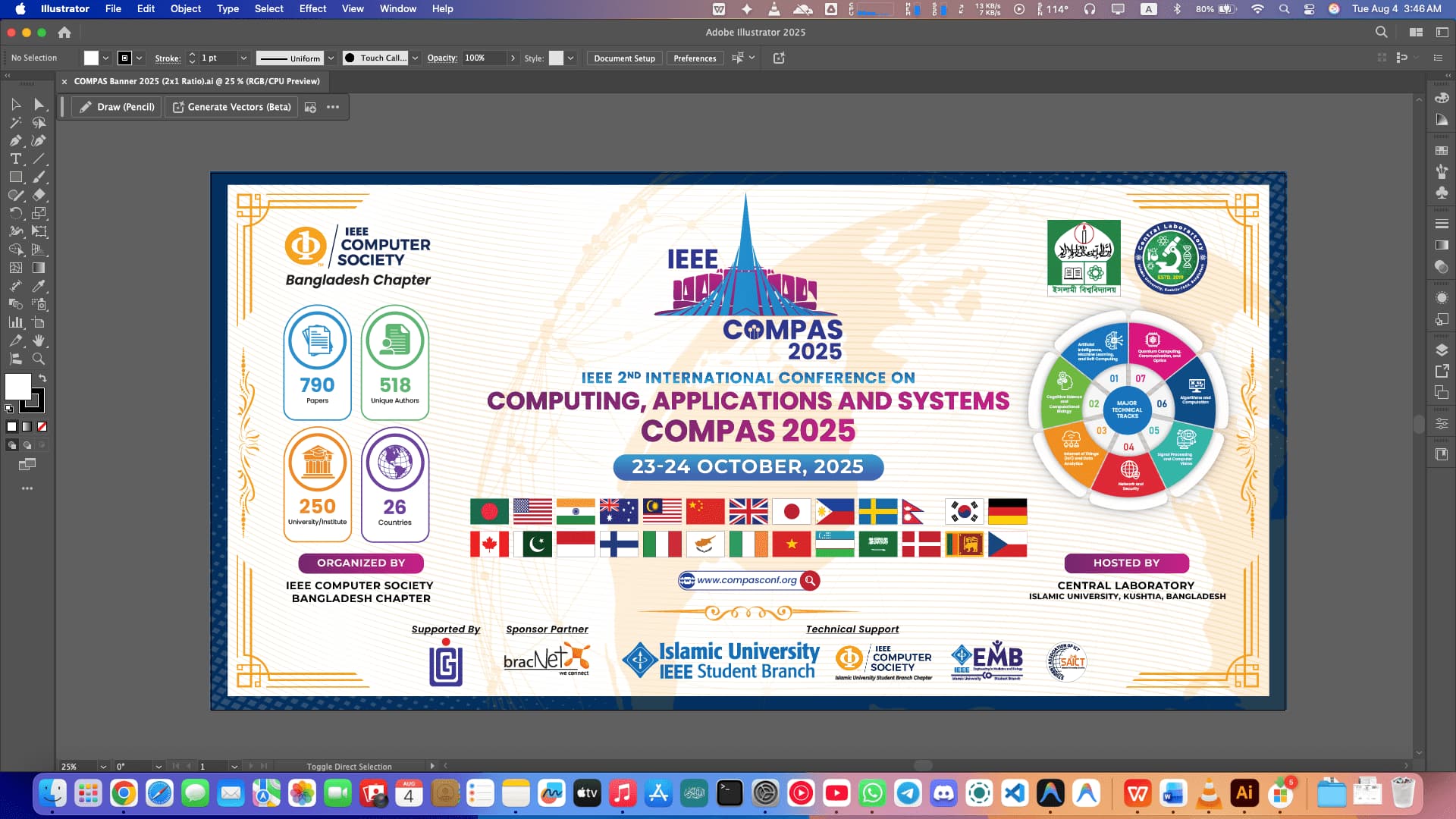
Task: Expand the Opacity slider arrow
Action: pos(513,58)
